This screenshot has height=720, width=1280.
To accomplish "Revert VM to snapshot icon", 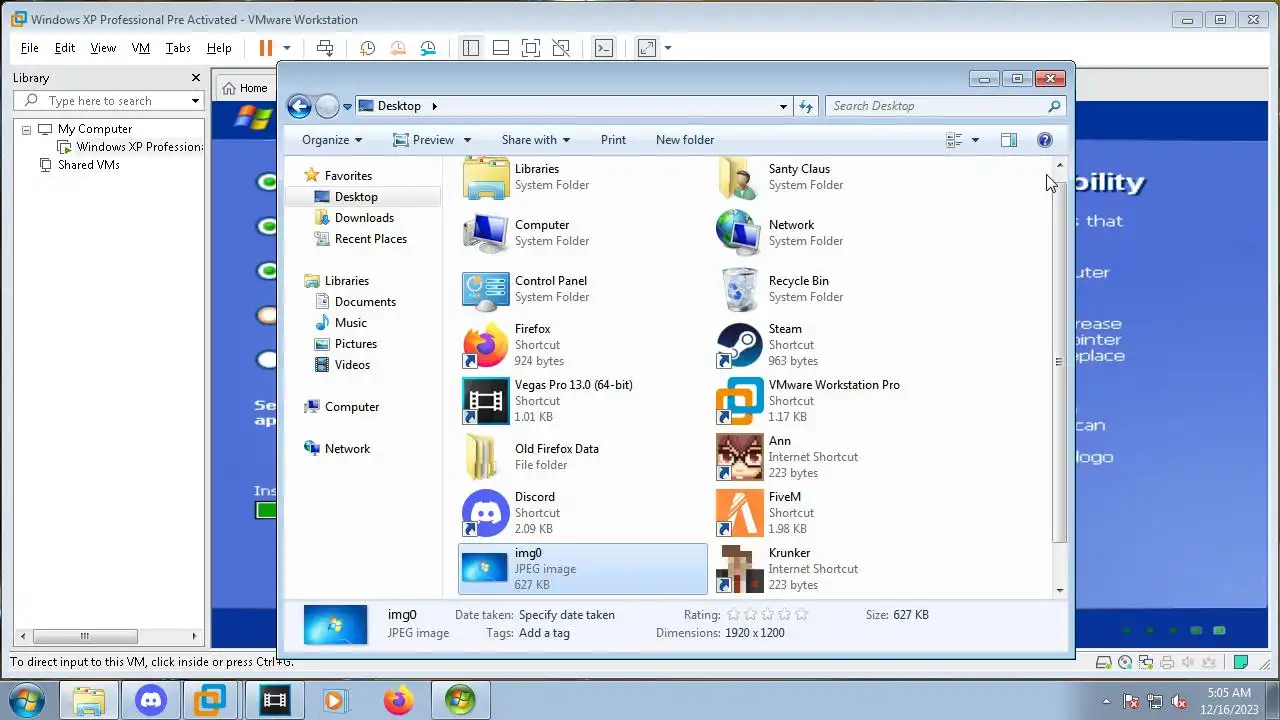I will pos(398,48).
